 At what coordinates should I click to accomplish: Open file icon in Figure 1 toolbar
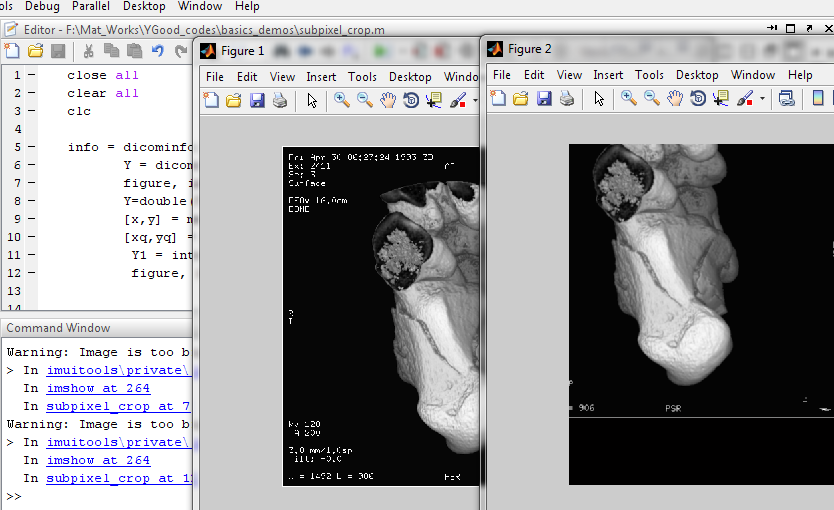click(x=233, y=100)
